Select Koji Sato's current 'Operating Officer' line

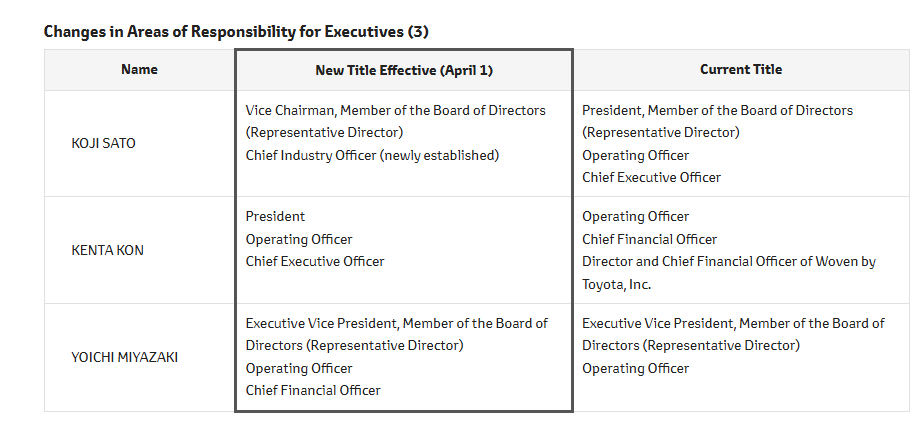point(635,155)
